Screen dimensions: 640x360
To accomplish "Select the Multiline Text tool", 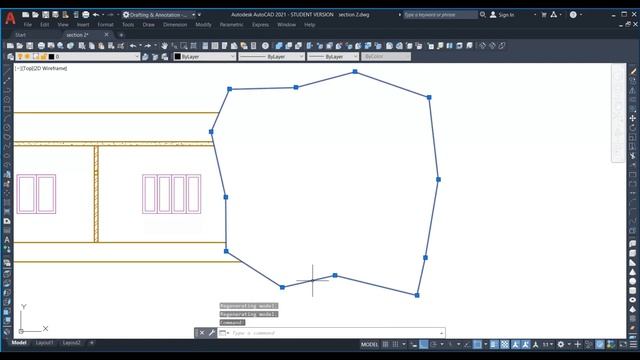I will click(x=7, y=240).
